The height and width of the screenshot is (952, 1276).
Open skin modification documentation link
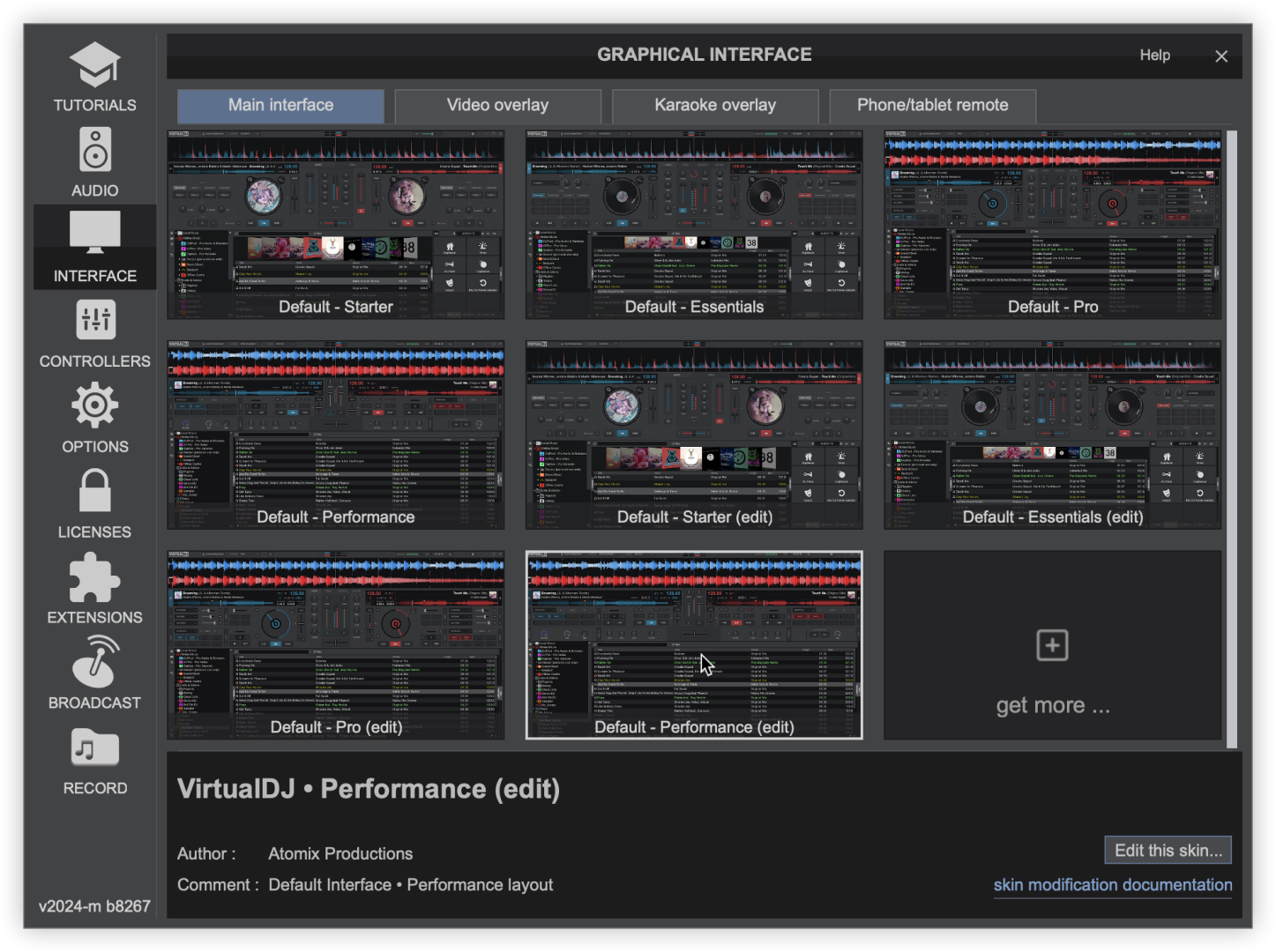tap(1112, 885)
